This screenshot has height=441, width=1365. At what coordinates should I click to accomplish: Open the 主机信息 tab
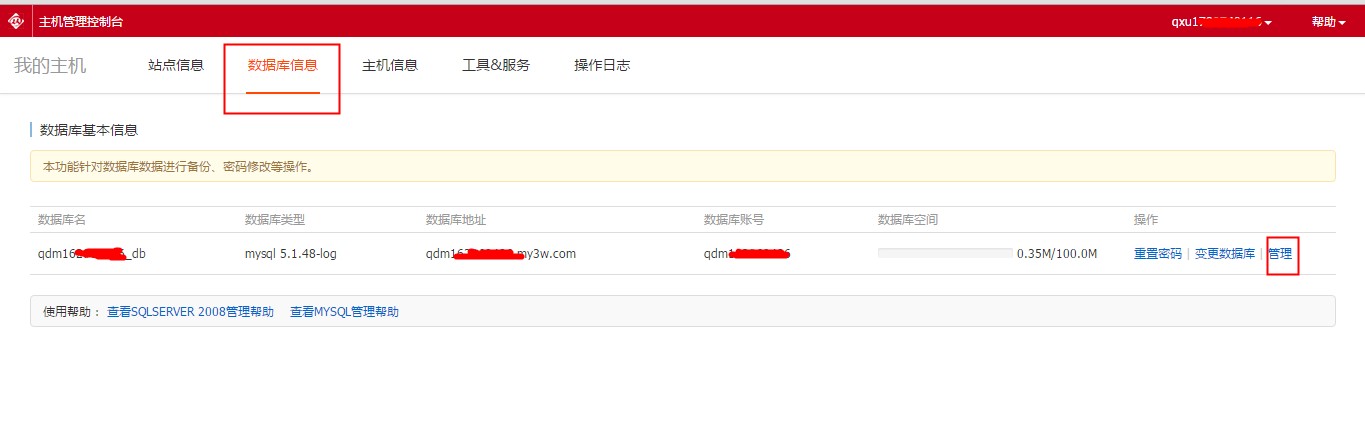pyautogui.click(x=390, y=66)
